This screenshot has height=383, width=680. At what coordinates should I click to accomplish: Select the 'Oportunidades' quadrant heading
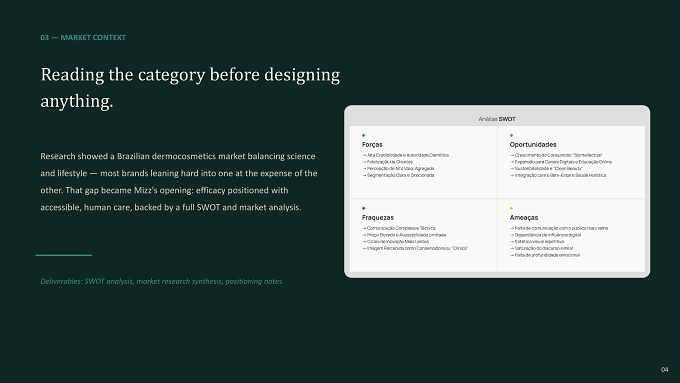(533, 144)
